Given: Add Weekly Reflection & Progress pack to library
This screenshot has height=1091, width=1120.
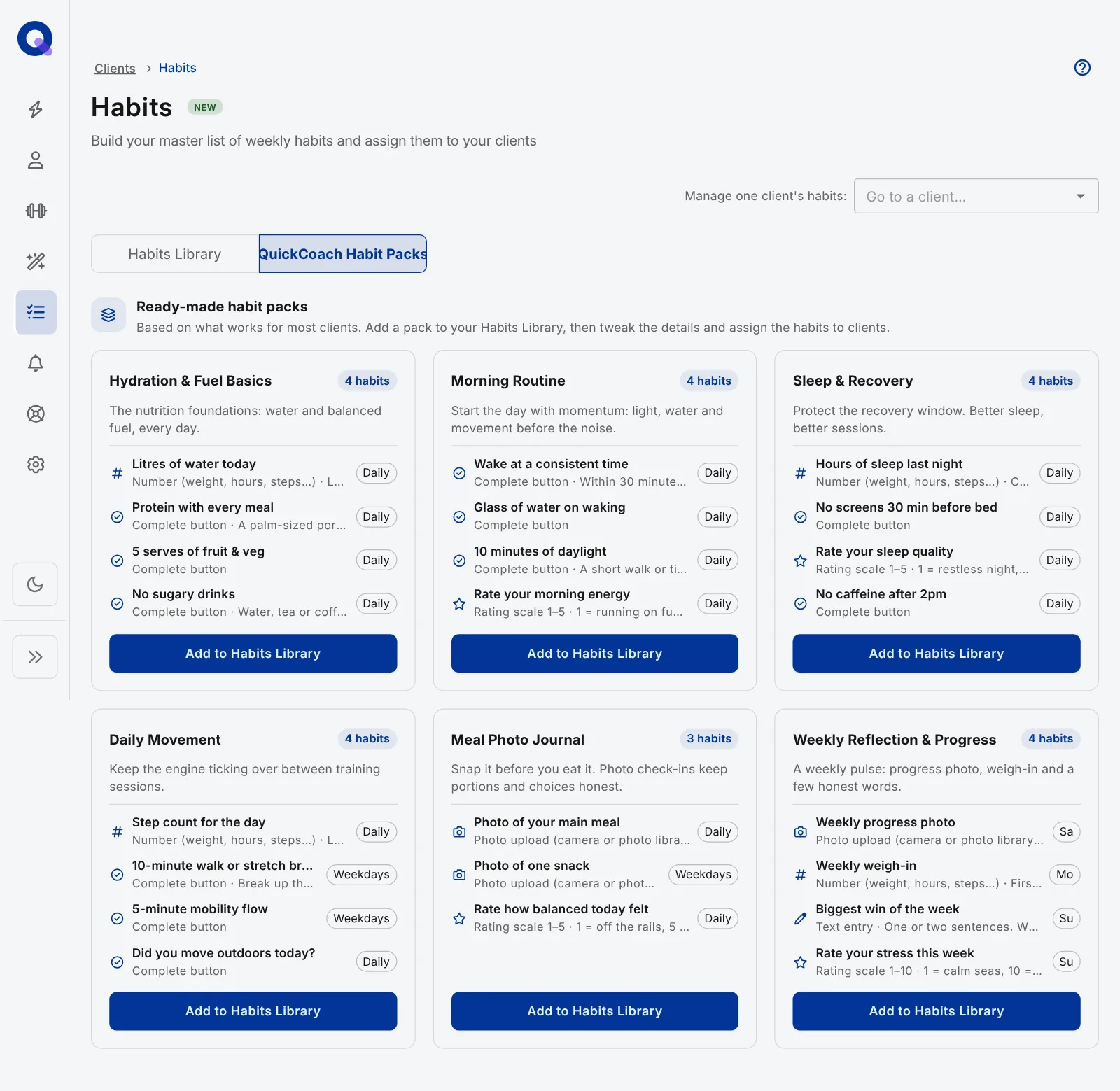Looking at the screenshot, I should tap(936, 1011).
